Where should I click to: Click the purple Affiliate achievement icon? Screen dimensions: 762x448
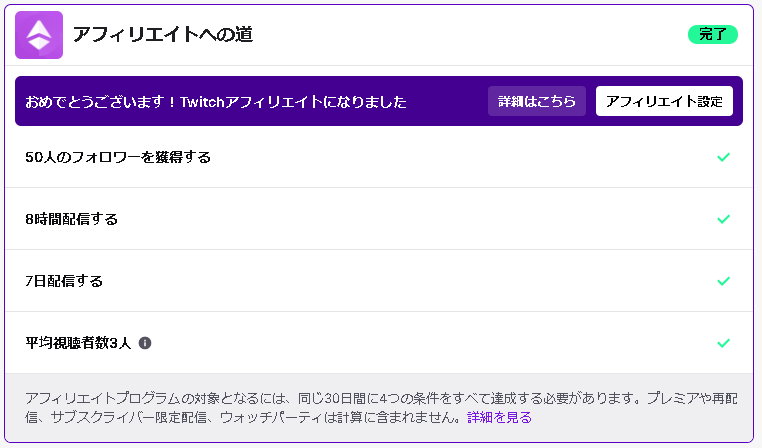pos(39,35)
